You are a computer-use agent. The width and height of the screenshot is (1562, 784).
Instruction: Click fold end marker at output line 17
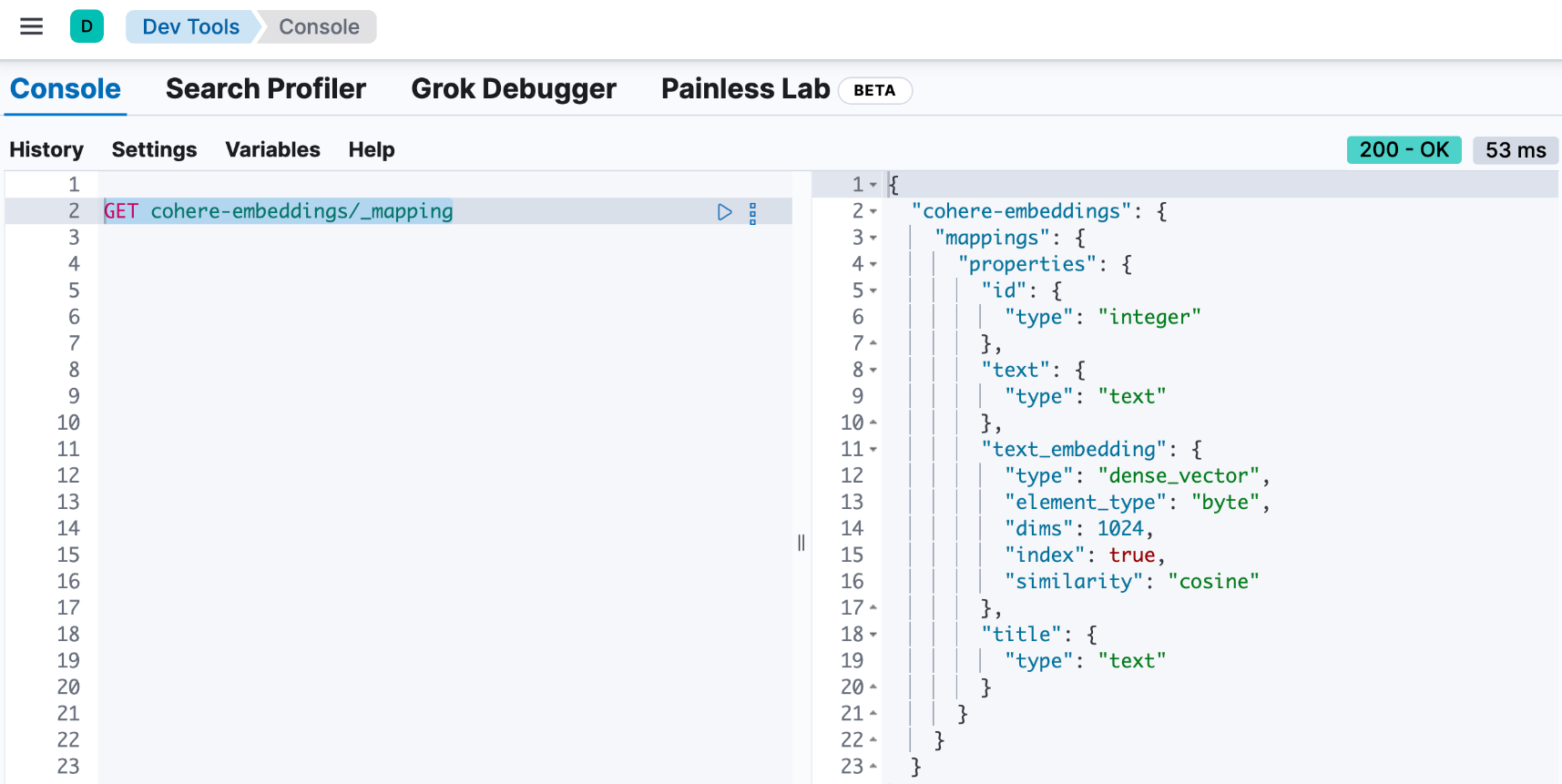point(873,607)
